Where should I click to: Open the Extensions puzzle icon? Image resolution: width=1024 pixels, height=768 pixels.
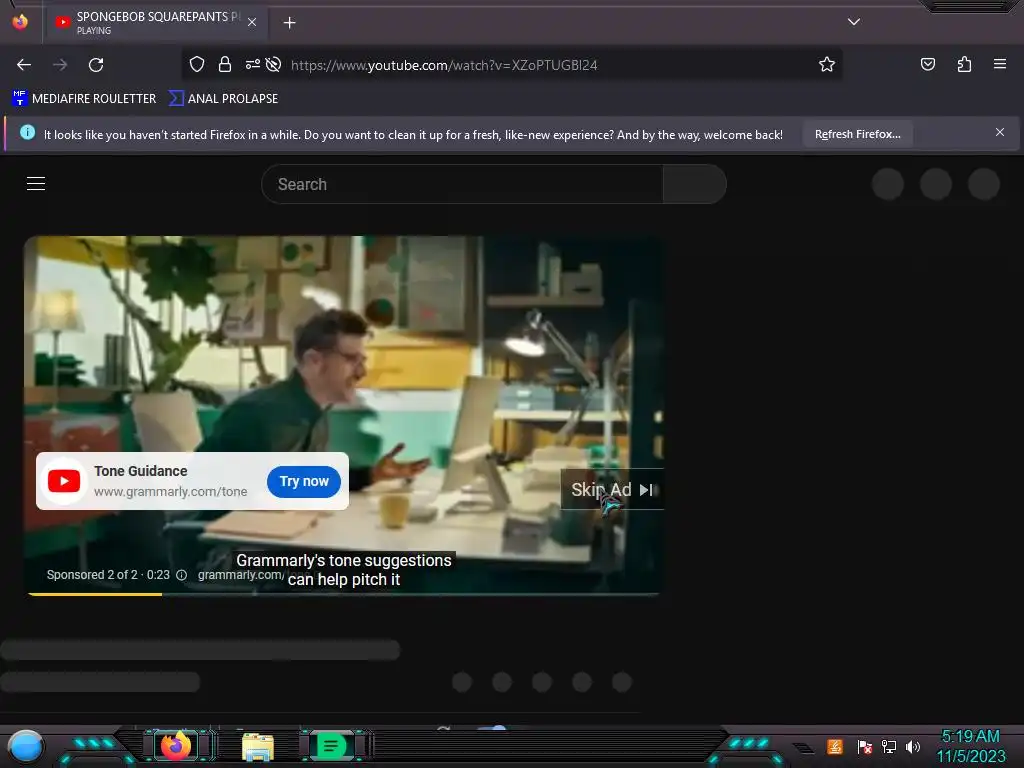(964, 64)
